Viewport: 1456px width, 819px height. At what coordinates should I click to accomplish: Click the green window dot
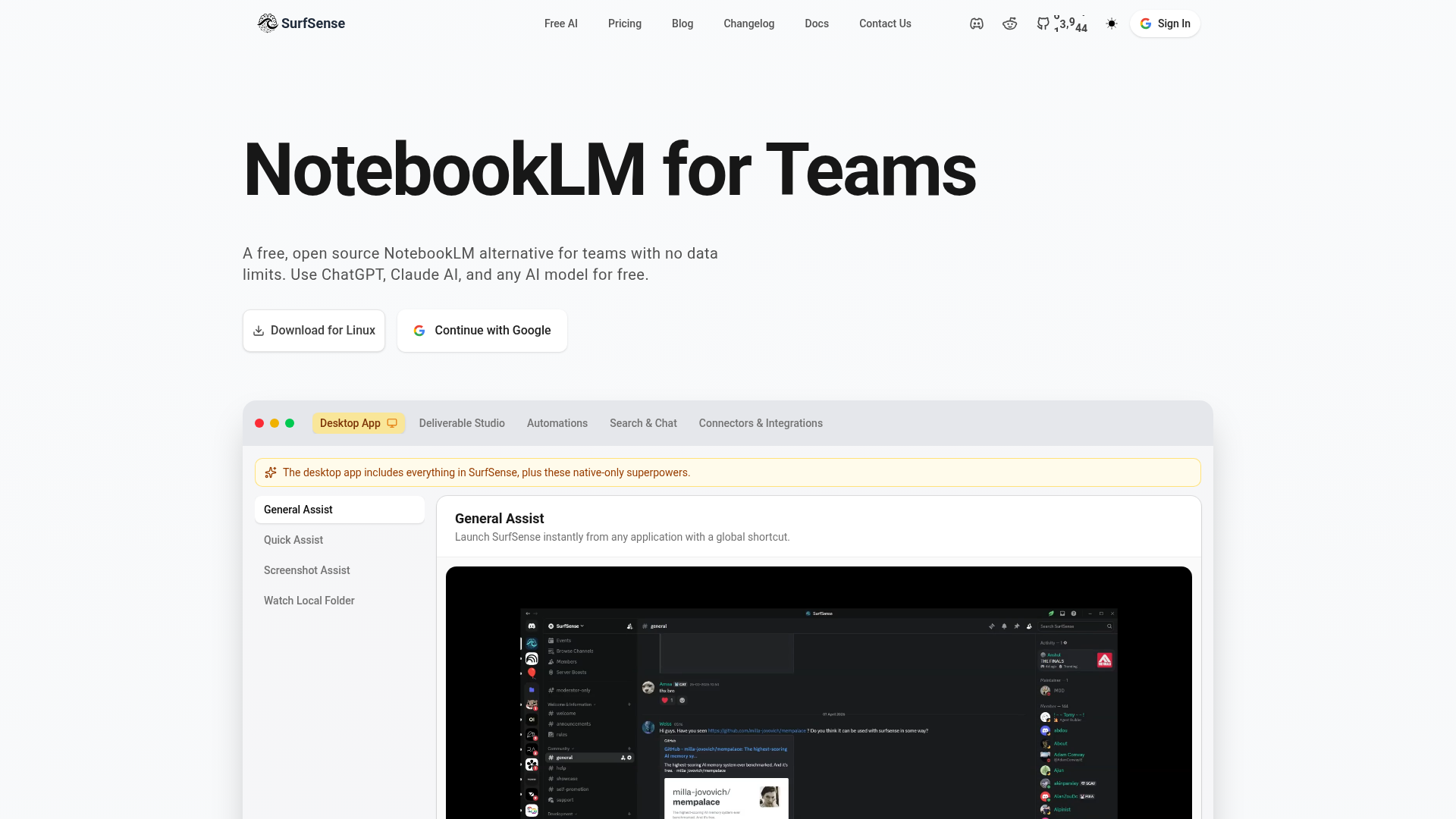[x=290, y=423]
